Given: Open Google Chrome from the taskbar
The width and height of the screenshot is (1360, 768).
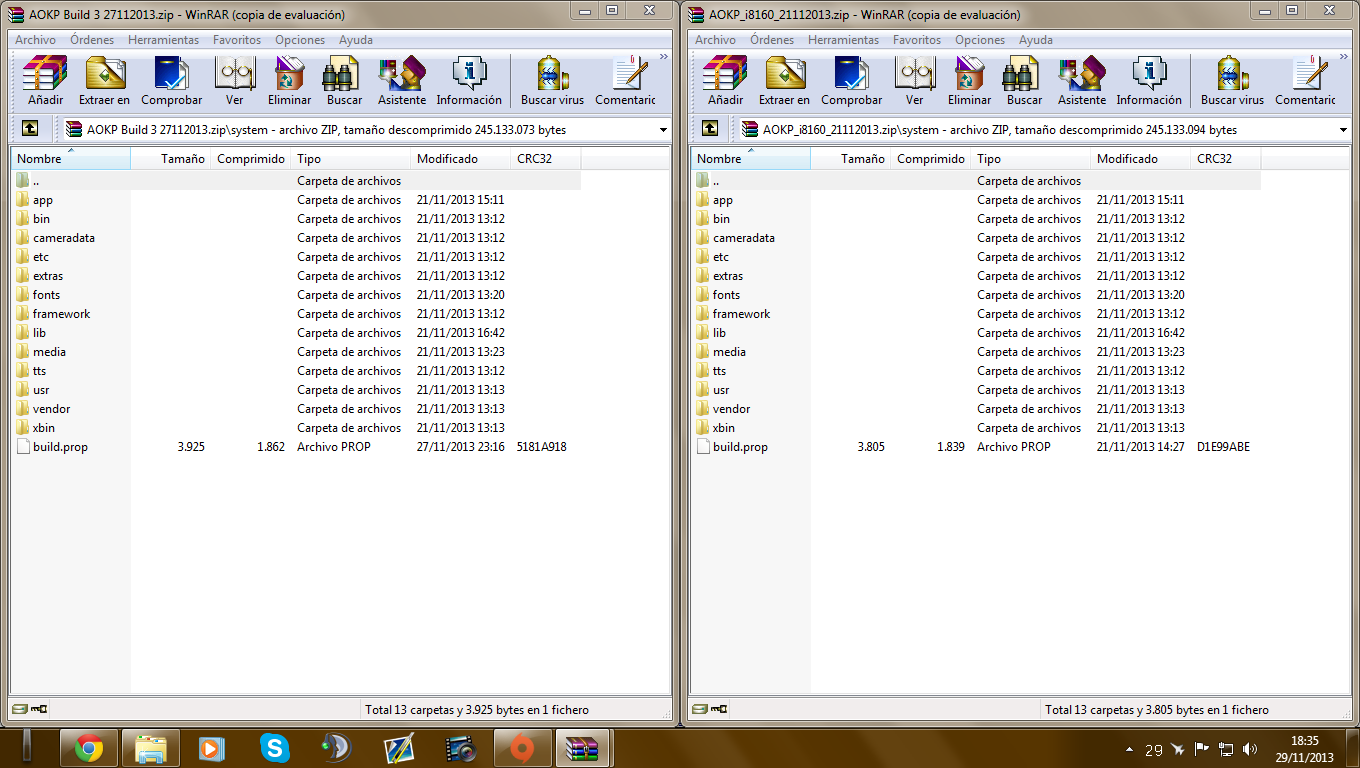Looking at the screenshot, I should (89, 748).
